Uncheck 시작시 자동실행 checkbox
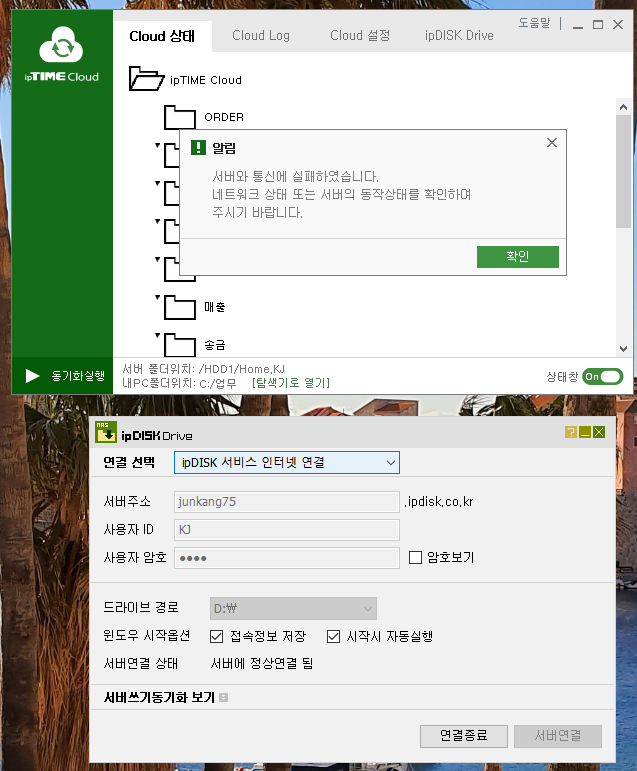637x771 pixels. pyautogui.click(x=334, y=637)
